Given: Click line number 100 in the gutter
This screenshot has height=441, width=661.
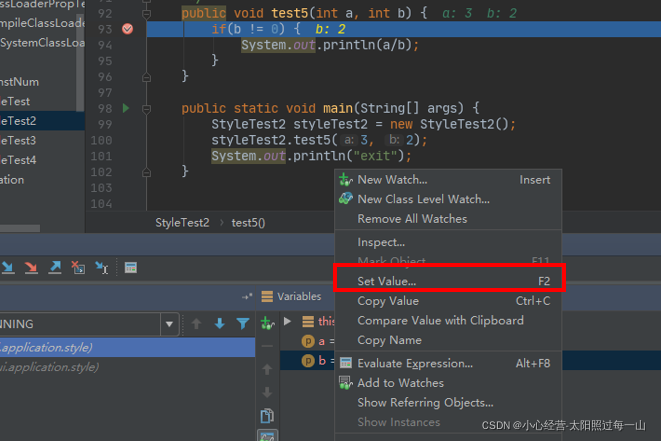Looking at the screenshot, I should (x=102, y=140).
